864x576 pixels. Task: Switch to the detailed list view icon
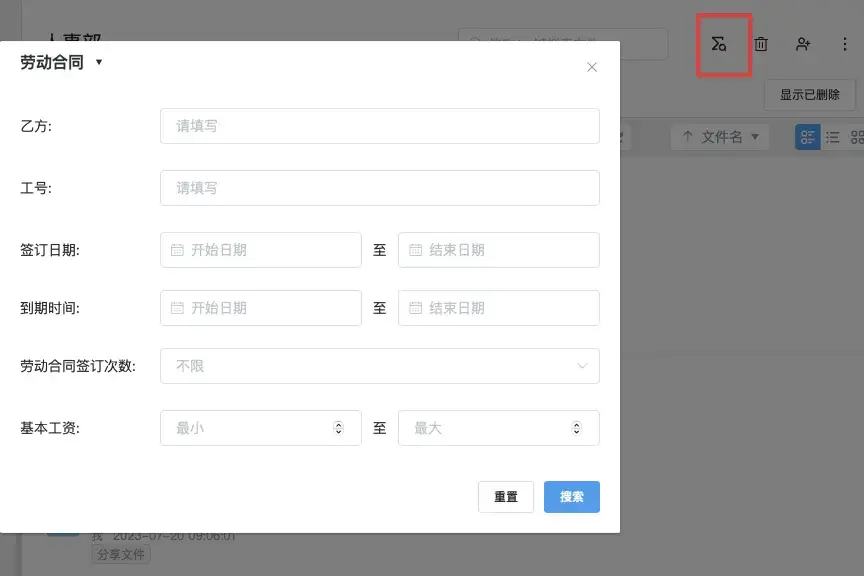pyautogui.click(x=807, y=137)
